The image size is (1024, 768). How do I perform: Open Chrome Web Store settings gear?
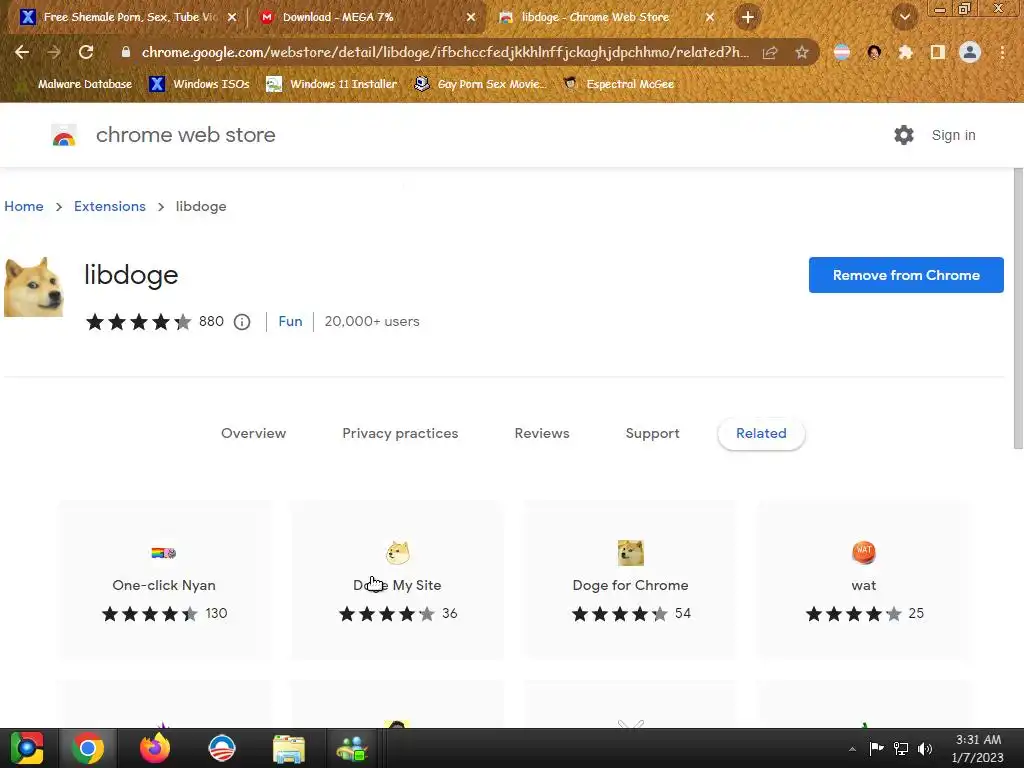904,135
